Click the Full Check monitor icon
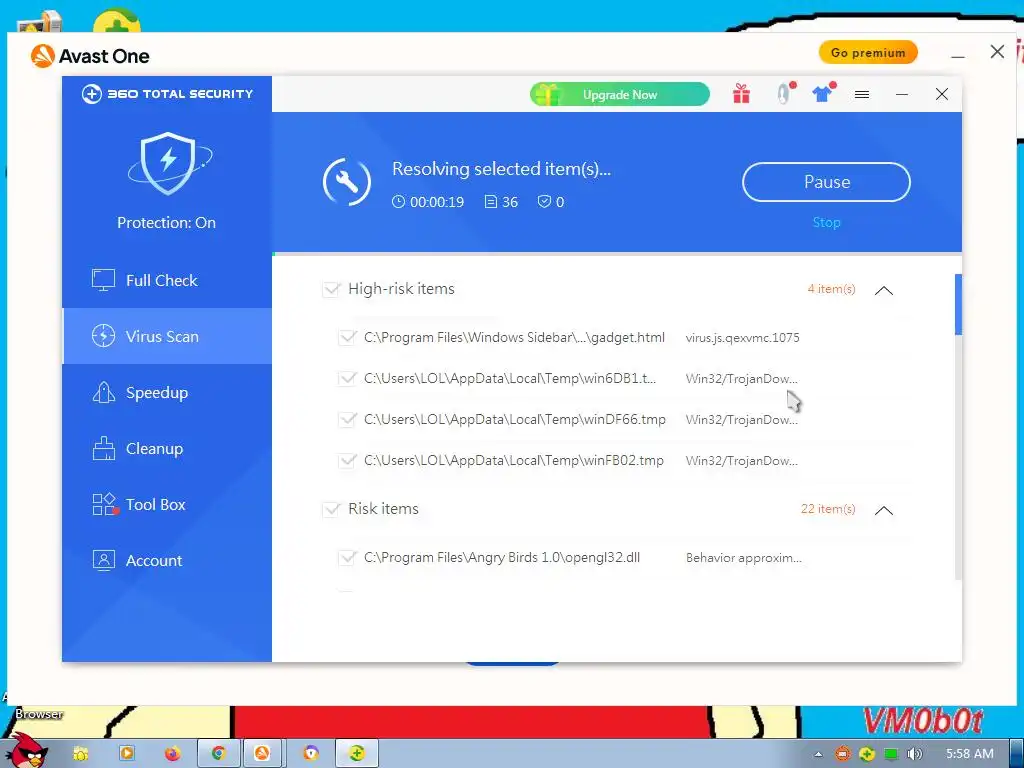The image size is (1024, 768). 103,280
